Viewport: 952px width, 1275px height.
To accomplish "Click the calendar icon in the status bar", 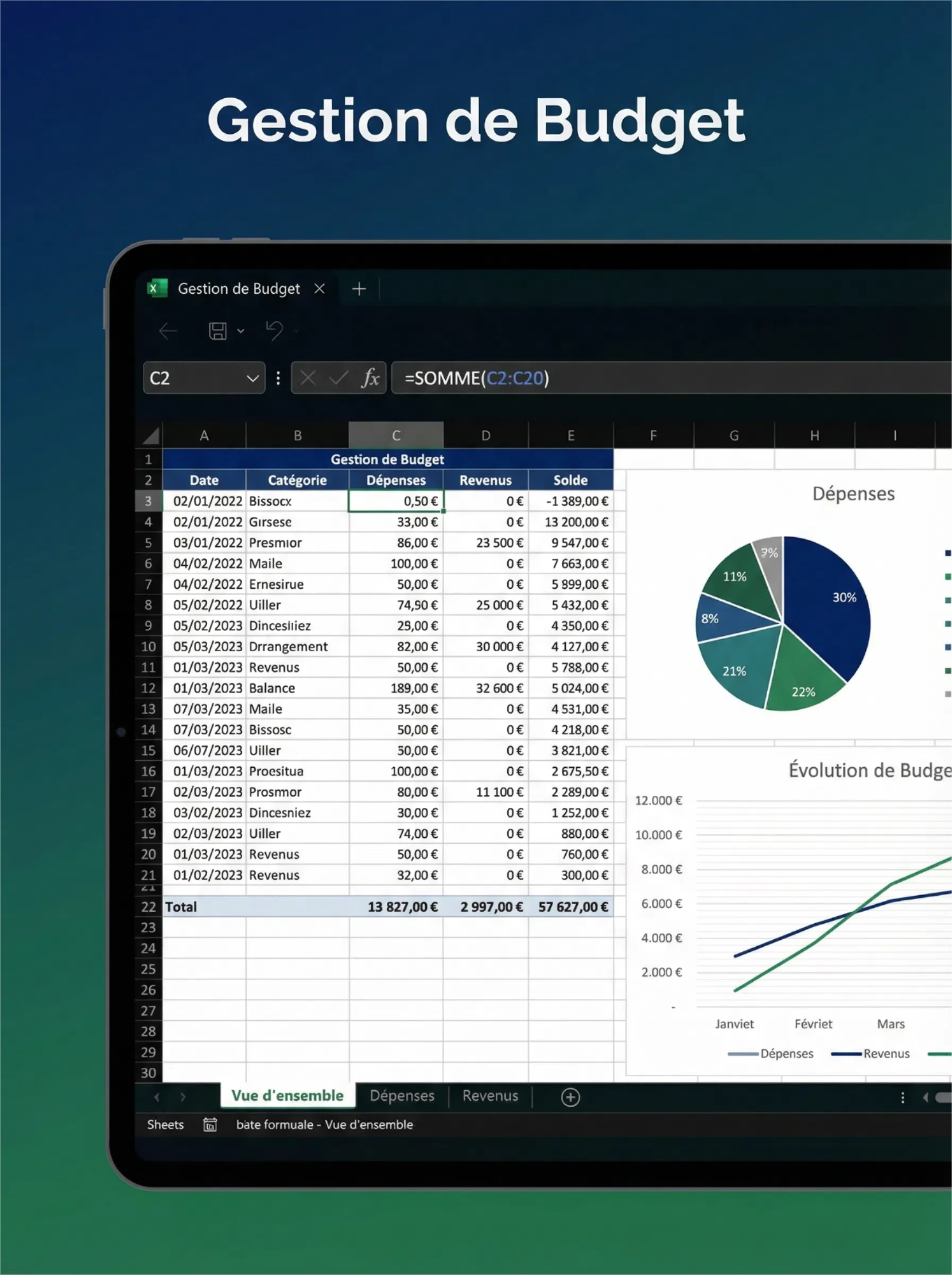I will tap(210, 1124).
